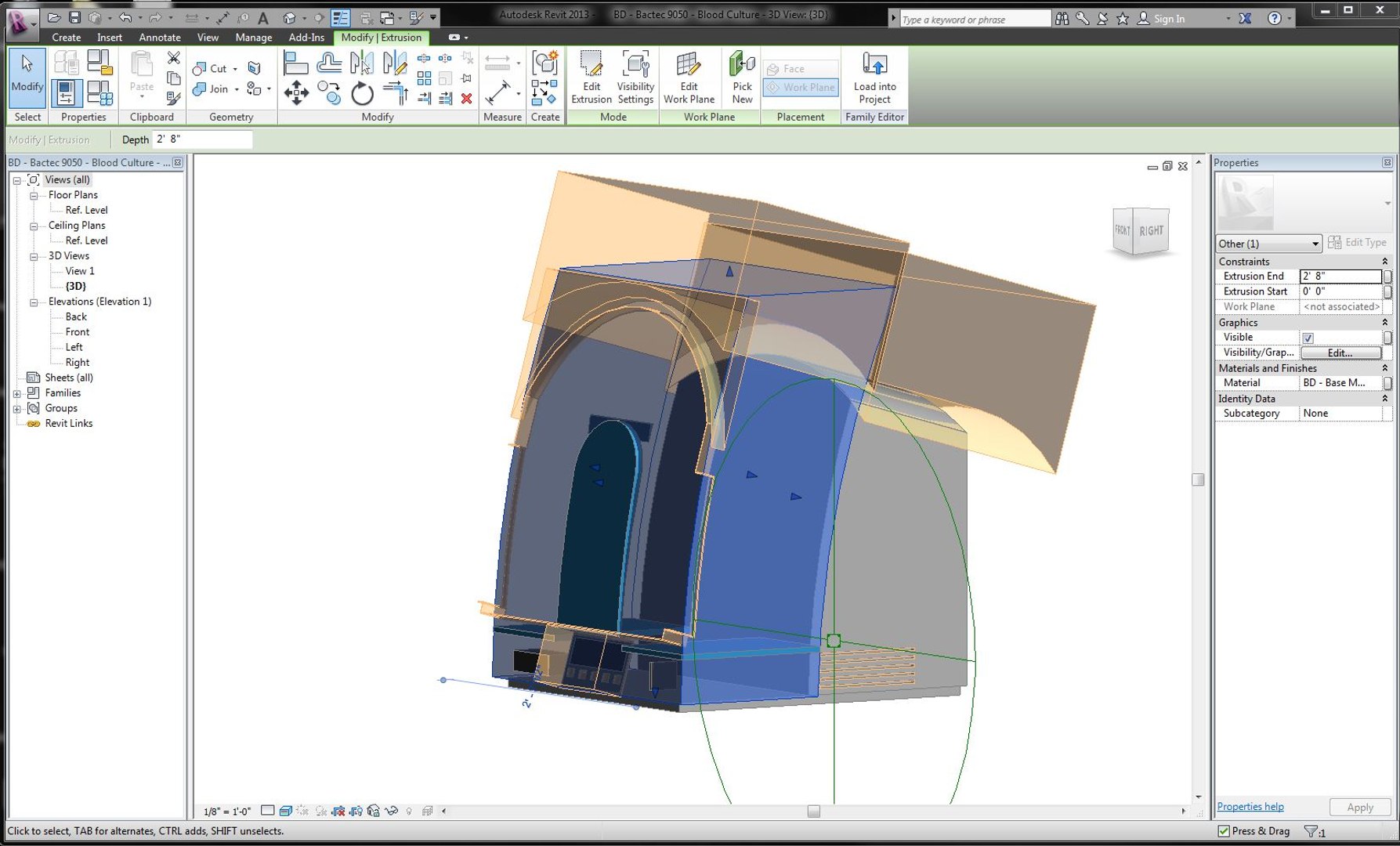Select the Join geometry tool
The height and width of the screenshot is (846, 1400).
point(211,89)
